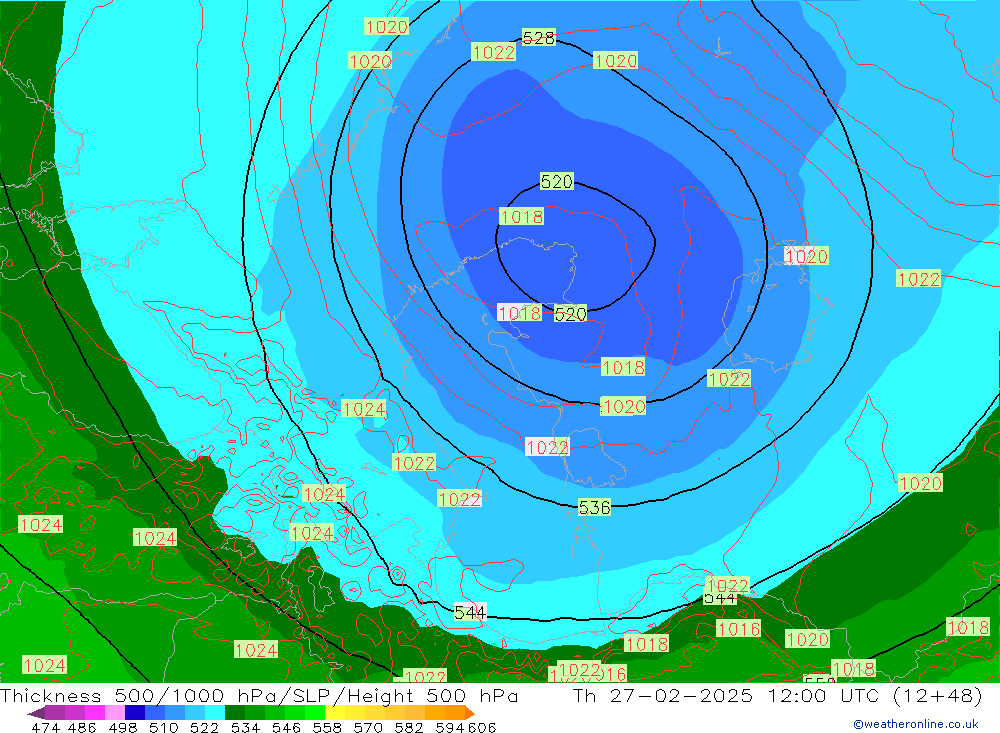Select the bright magenta legend swatch
The image size is (1000, 733).
[x=95, y=713]
